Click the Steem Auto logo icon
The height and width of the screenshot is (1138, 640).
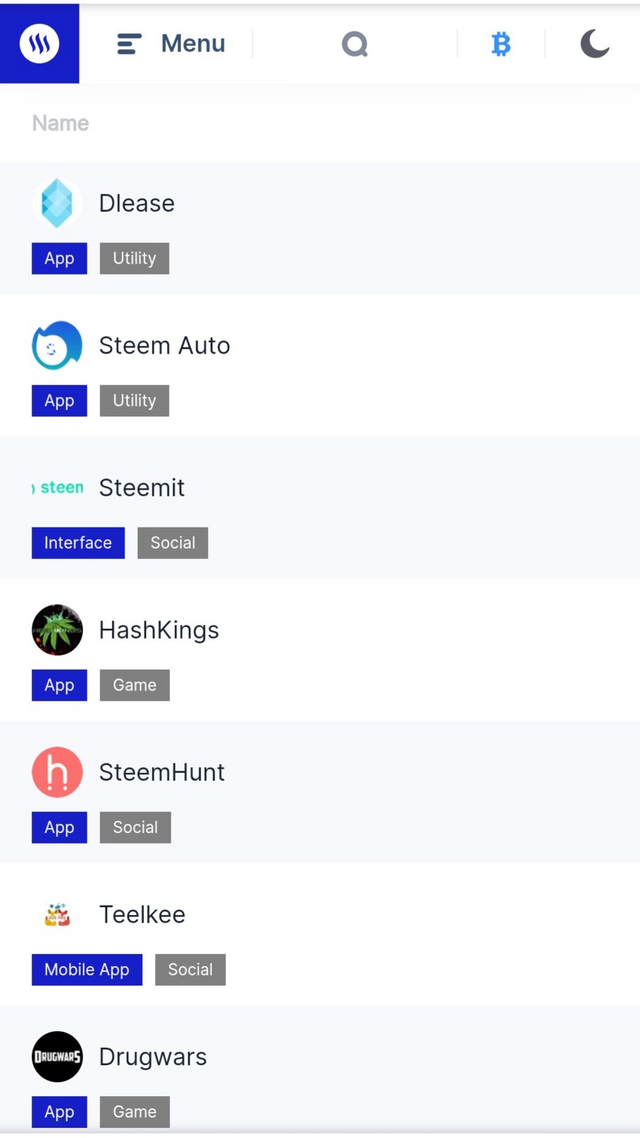tap(57, 345)
